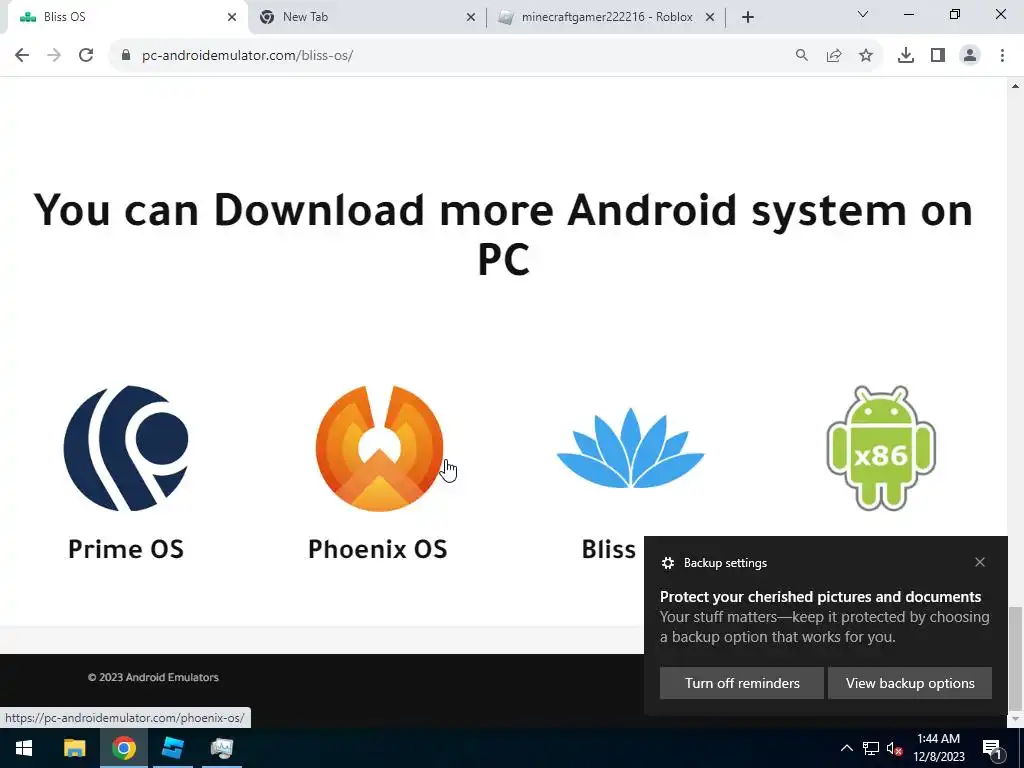Viewport: 1024px width, 768px height.
Task: Open Chrome downloads
Action: (x=906, y=56)
